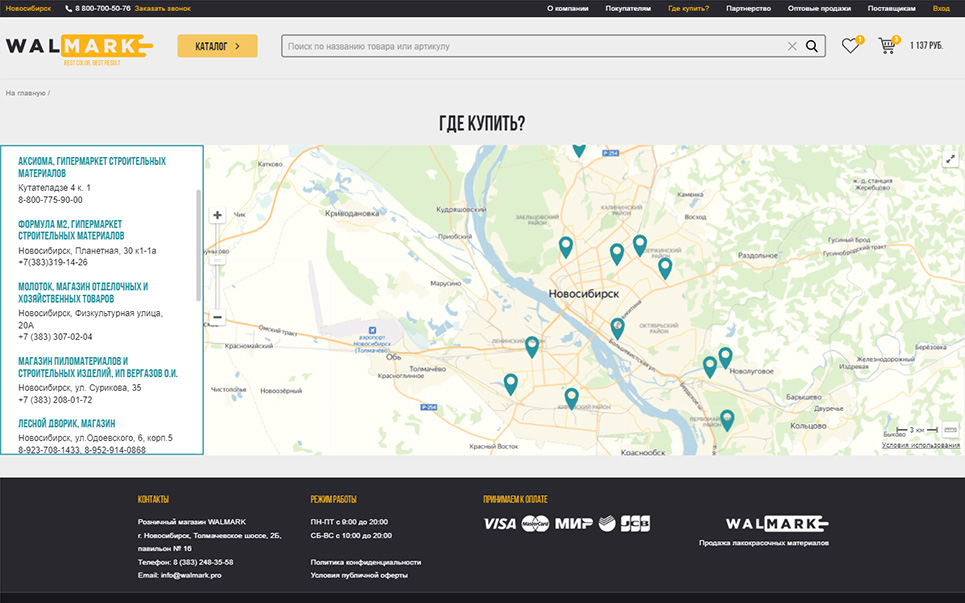Select the Аксиома гипермаркет store entry
965x603 pixels.
click(x=92, y=167)
